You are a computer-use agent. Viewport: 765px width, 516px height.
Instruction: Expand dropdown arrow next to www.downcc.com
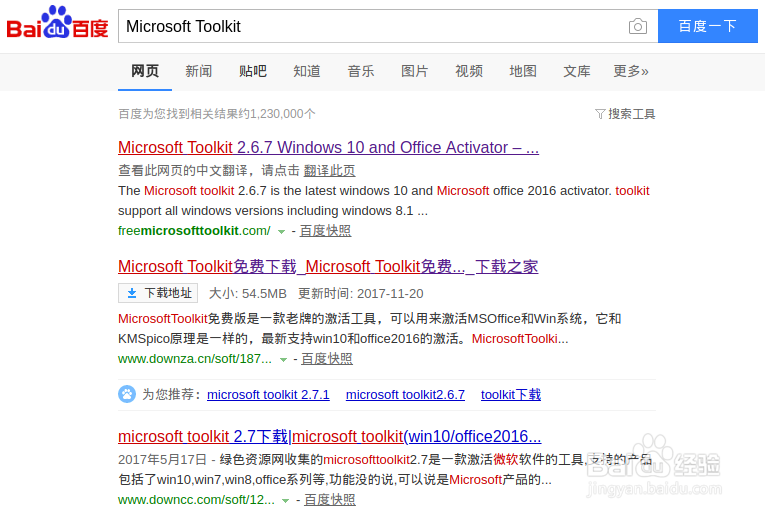(286, 501)
